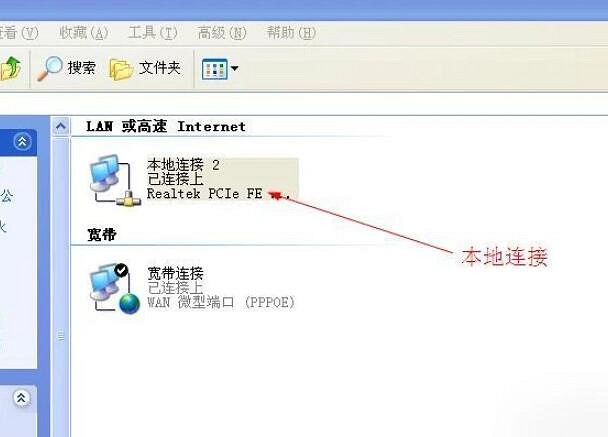Click the scrollbar up arrow

point(61,126)
